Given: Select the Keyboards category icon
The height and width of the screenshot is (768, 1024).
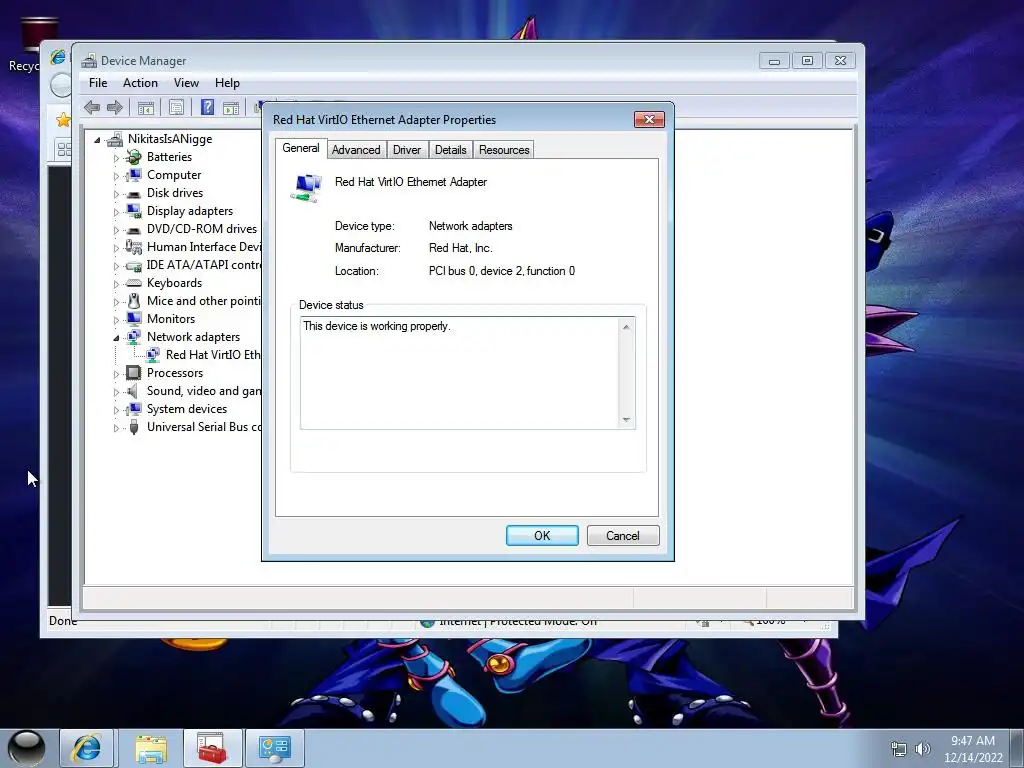Looking at the screenshot, I should [133, 283].
